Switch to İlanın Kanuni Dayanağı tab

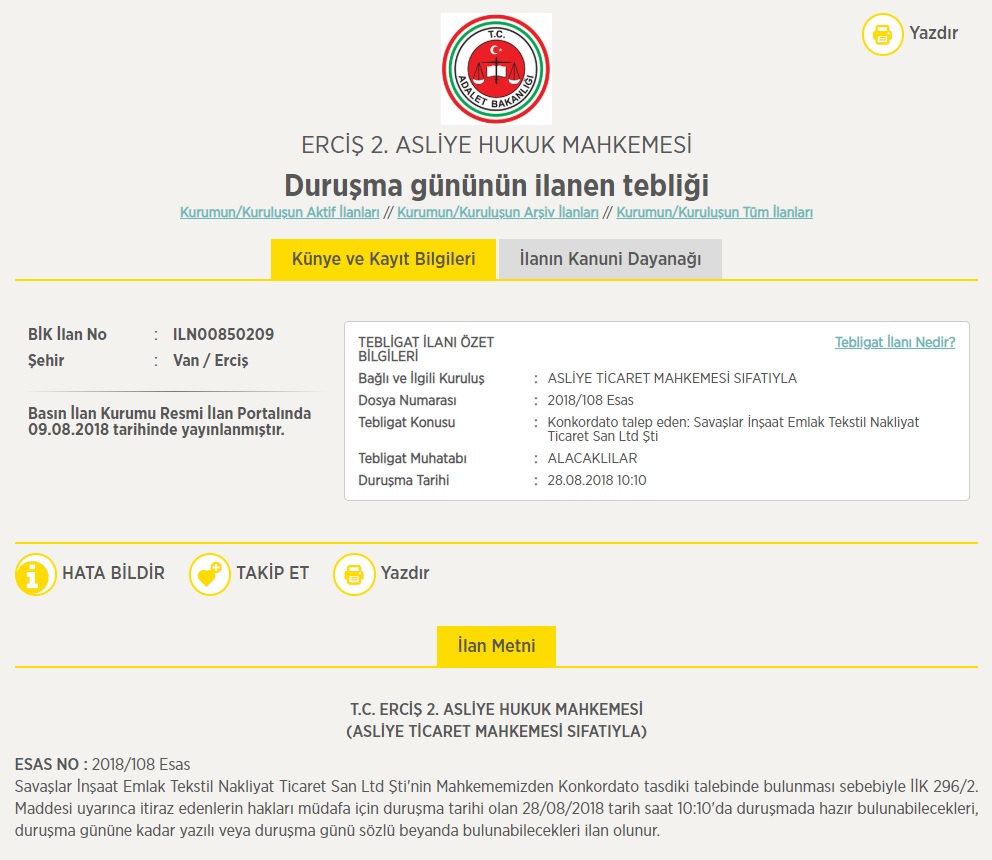(610, 259)
